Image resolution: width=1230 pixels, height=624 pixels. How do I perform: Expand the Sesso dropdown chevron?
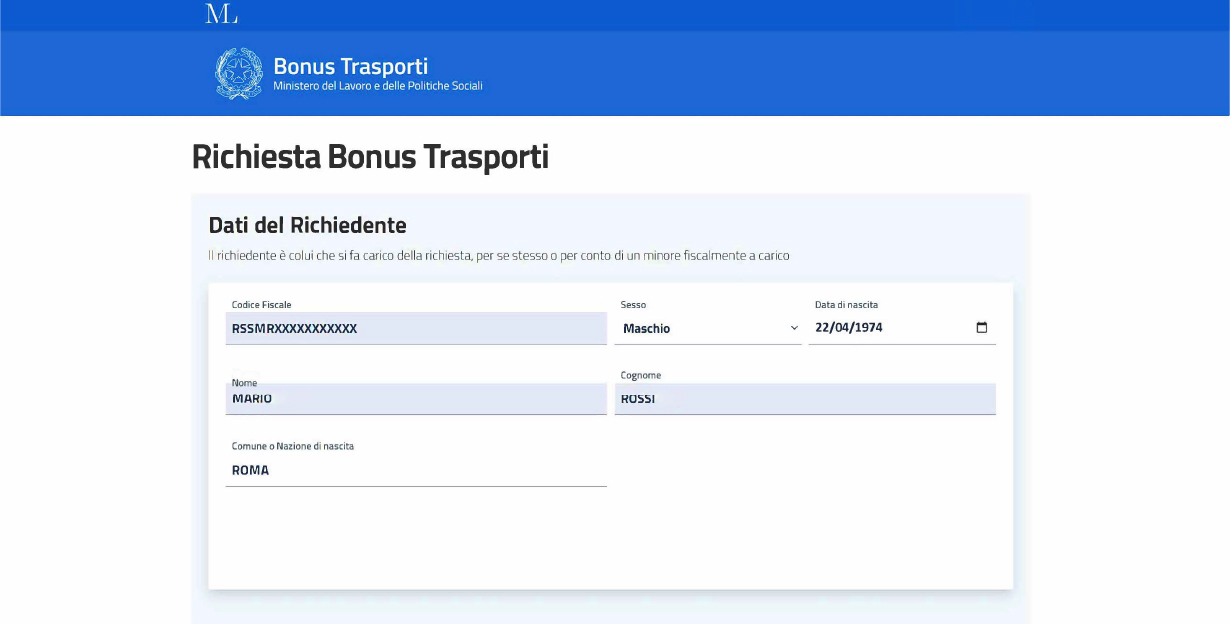[794, 328]
